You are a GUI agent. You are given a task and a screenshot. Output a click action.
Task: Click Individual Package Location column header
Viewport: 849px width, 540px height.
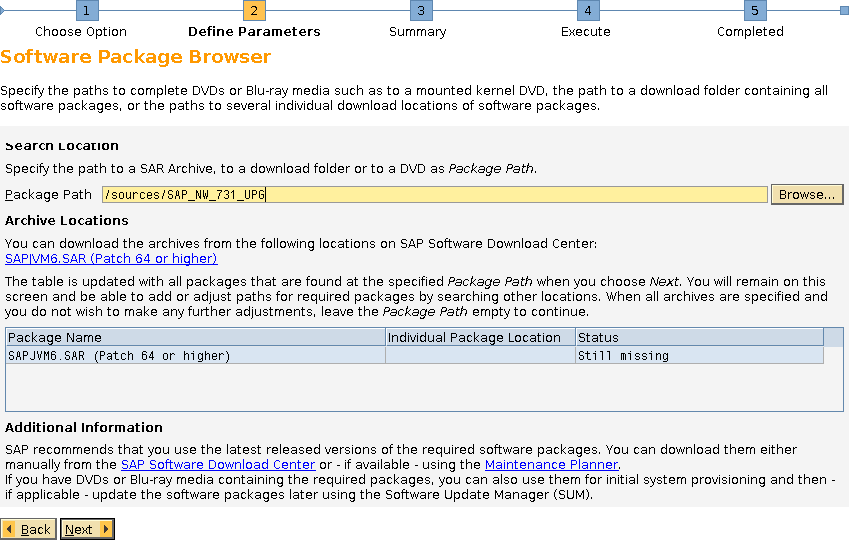coord(480,337)
